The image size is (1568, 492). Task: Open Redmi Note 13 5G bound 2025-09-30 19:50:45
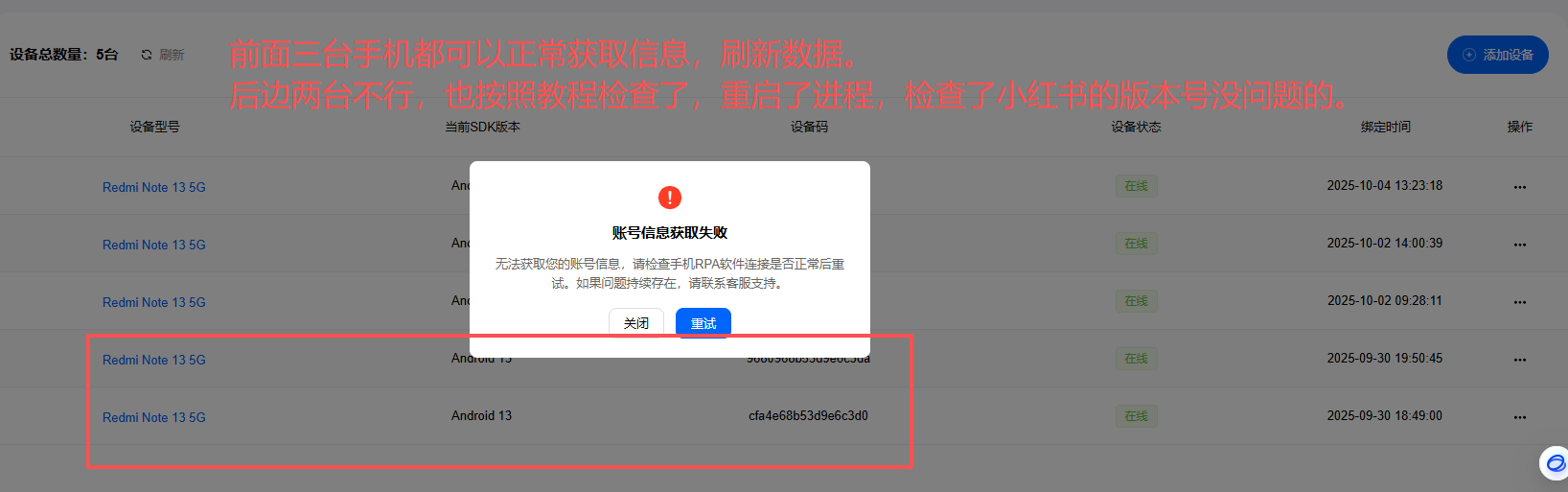point(154,360)
